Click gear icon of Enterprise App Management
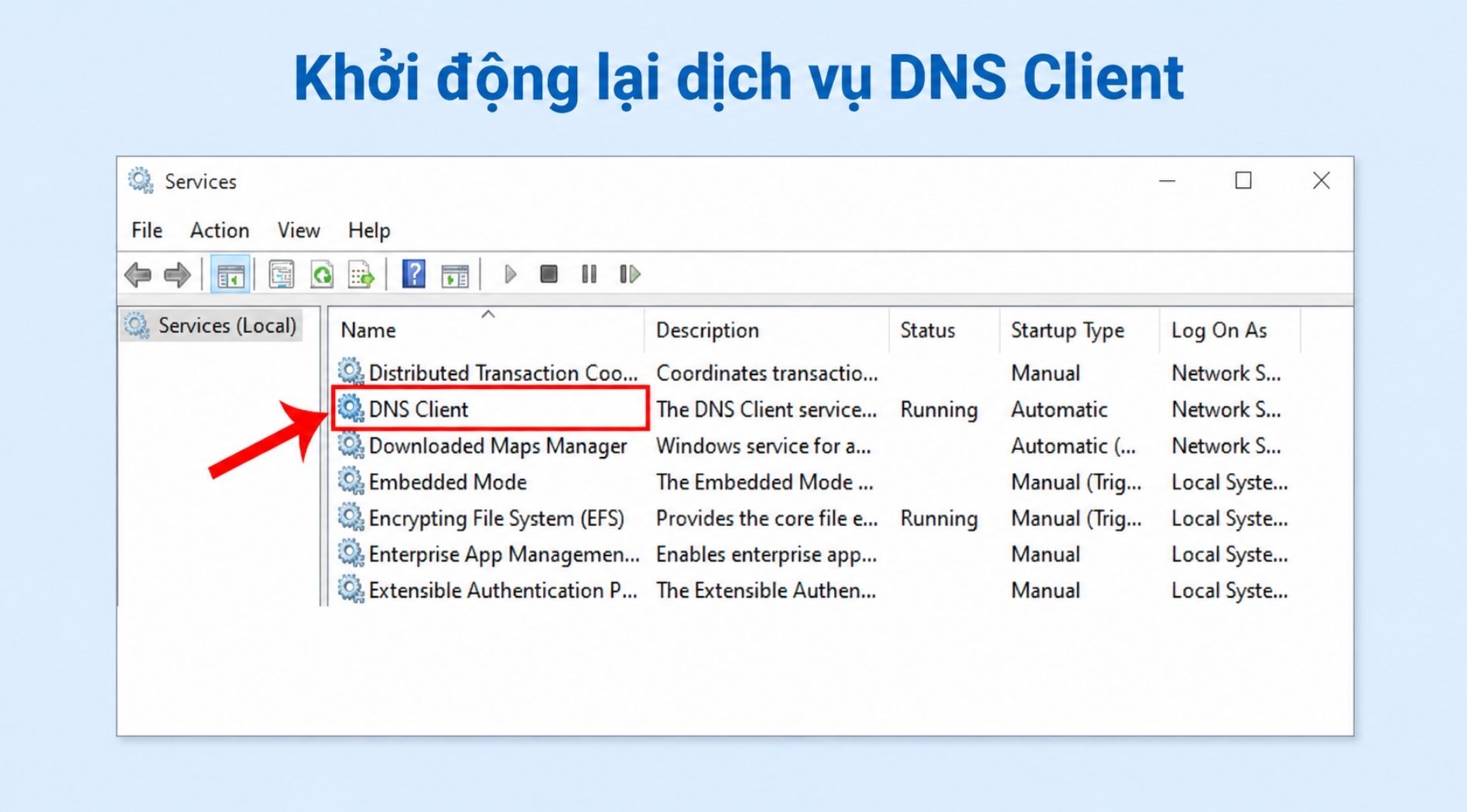This screenshot has height=812, width=1467. [x=351, y=553]
